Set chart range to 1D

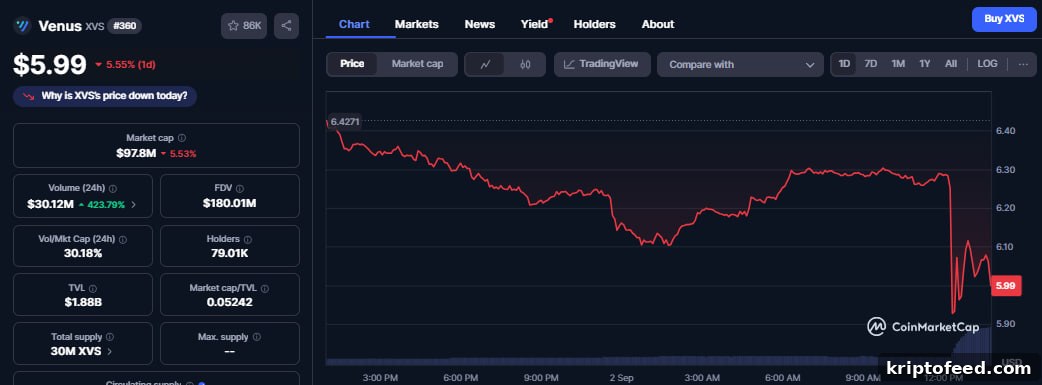844,64
